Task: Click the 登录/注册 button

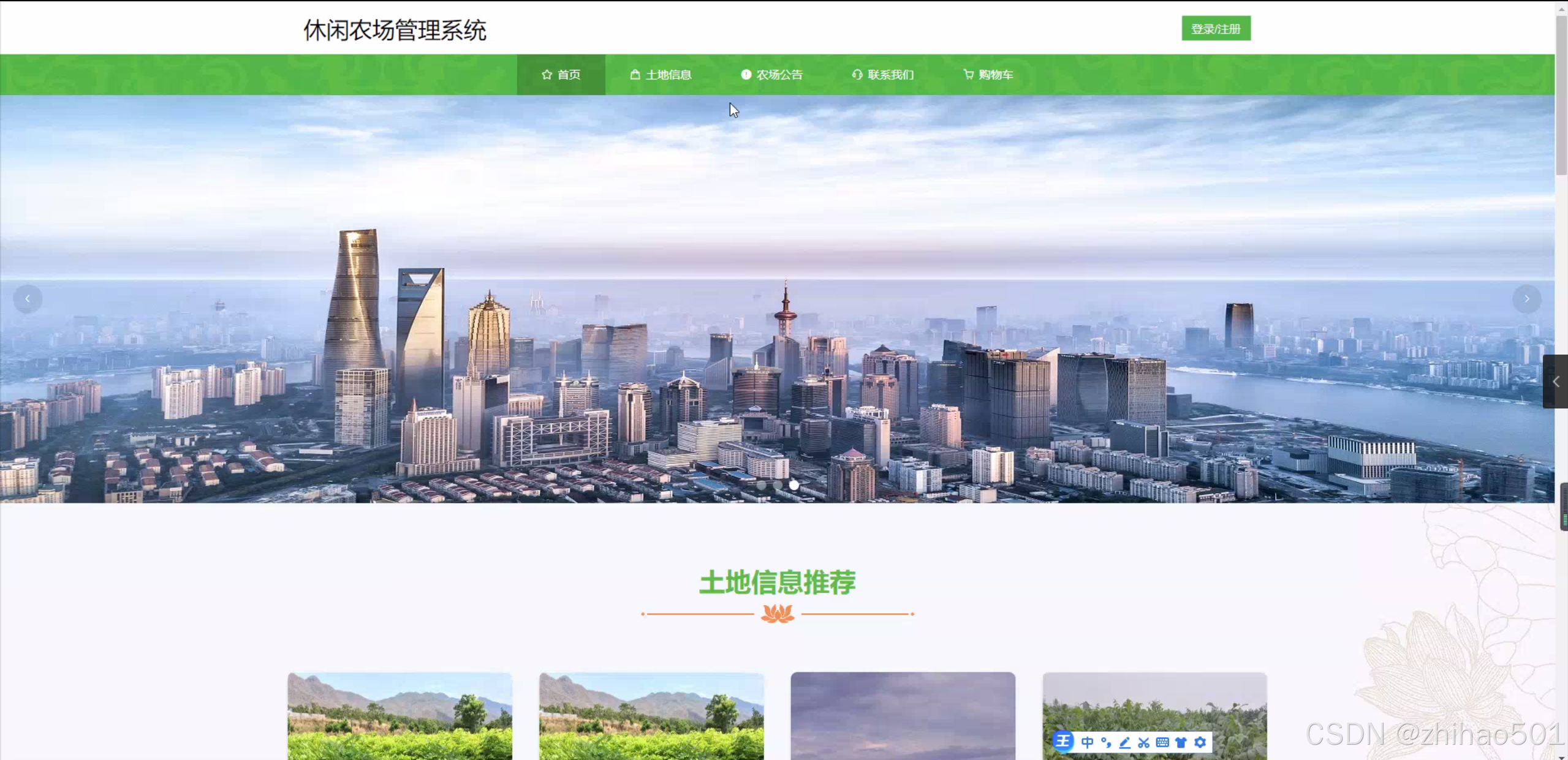Action: point(1216,28)
